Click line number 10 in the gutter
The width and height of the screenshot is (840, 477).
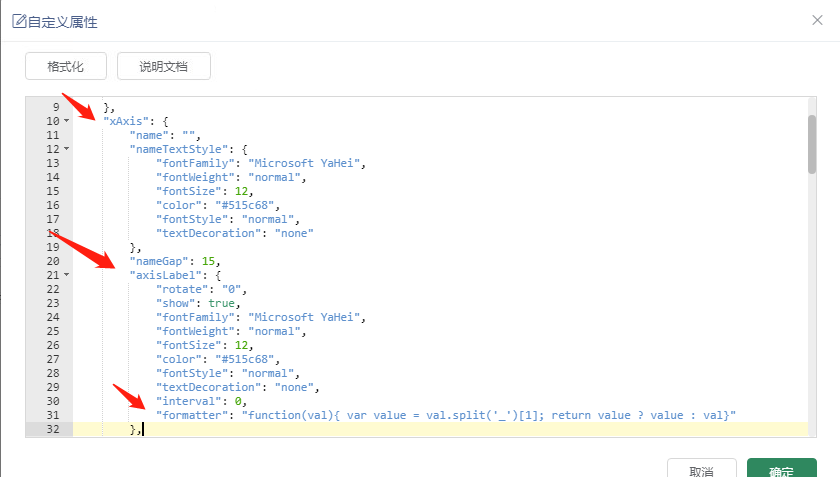tap(52, 121)
